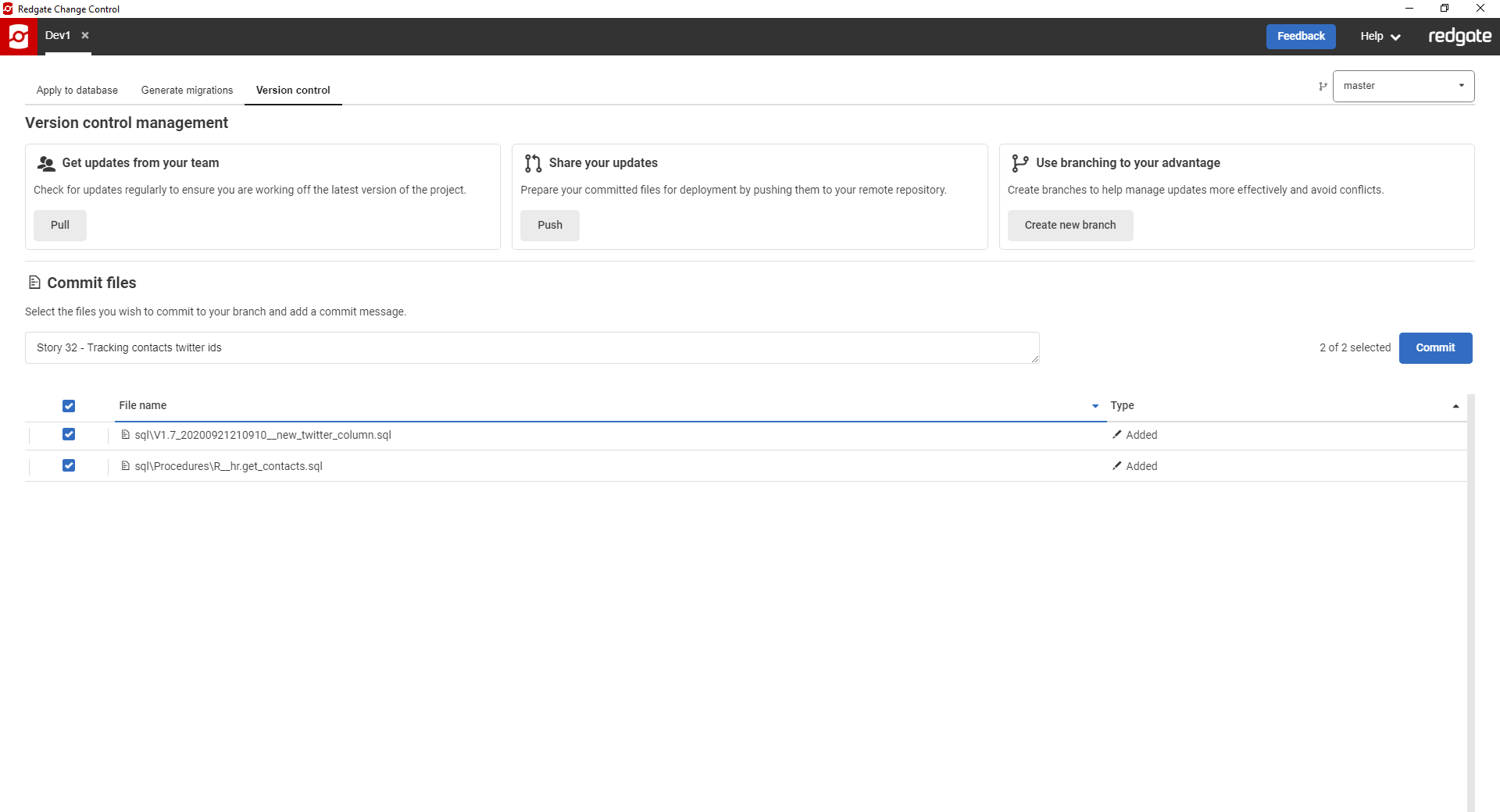Switch to Apply to database tab
The height and width of the screenshot is (812, 1500).
click(77, 91)
